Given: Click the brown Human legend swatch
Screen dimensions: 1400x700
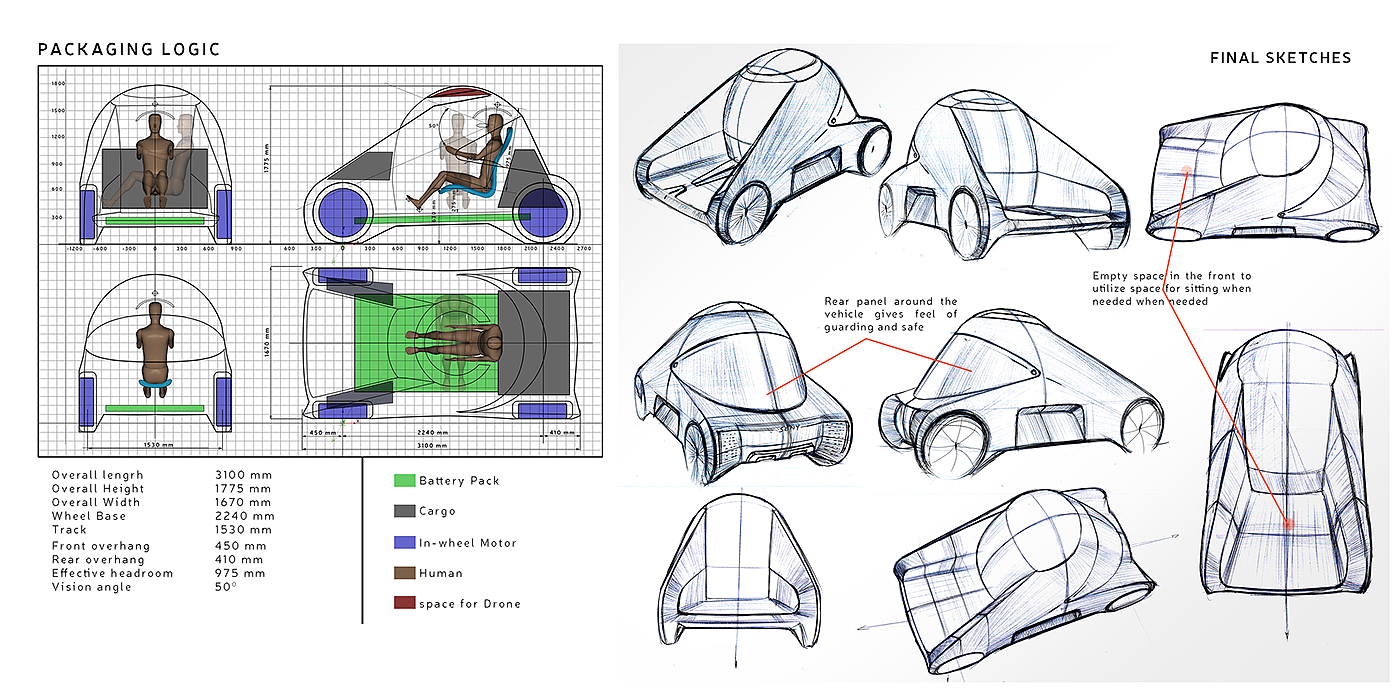Looking at the screenshot, I should pos(404,573).
